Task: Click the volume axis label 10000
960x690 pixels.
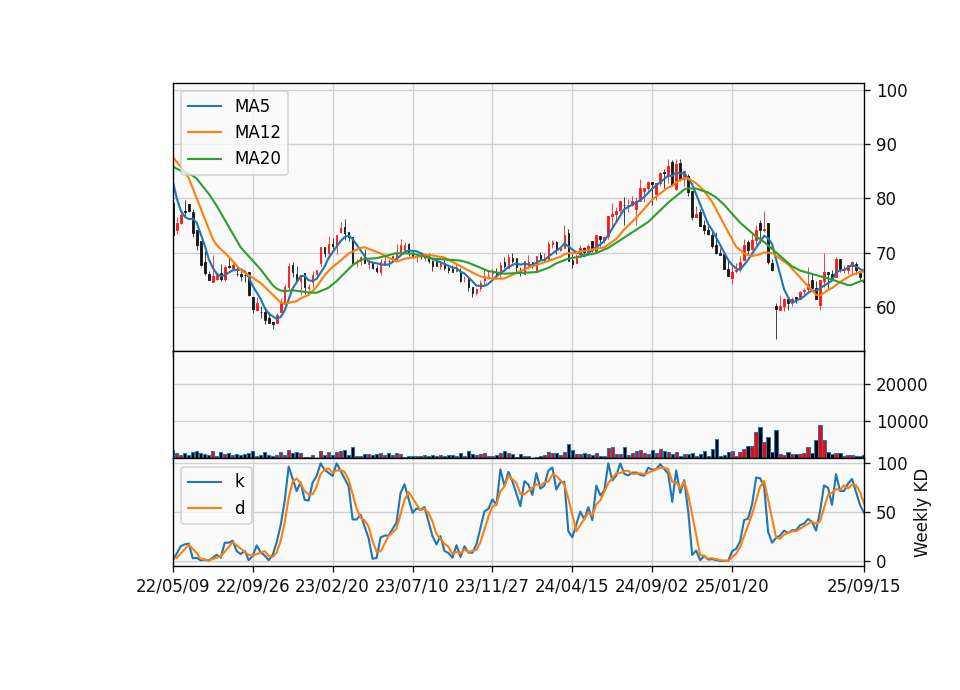Action: (x=902, y=422)
